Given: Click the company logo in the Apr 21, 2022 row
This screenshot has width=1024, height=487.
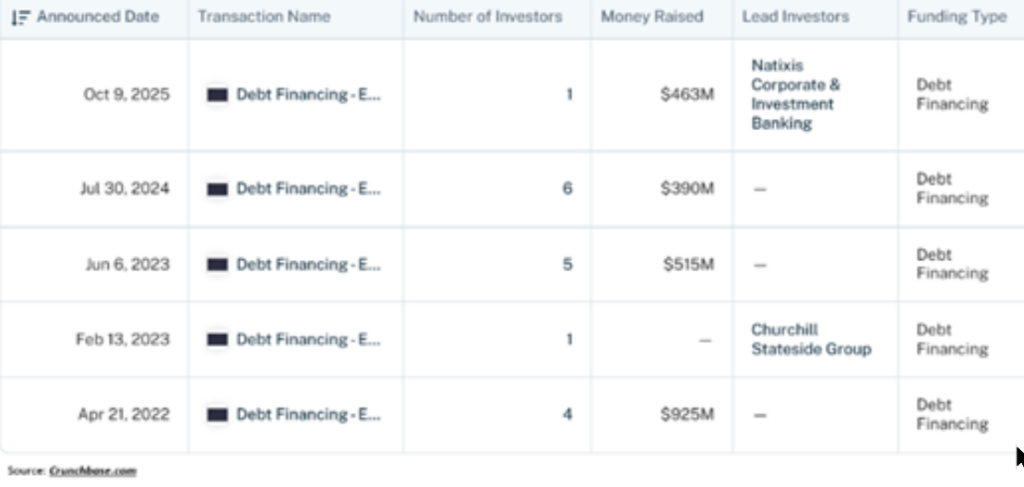Looking at the screenshot, I should click(217, 415).
